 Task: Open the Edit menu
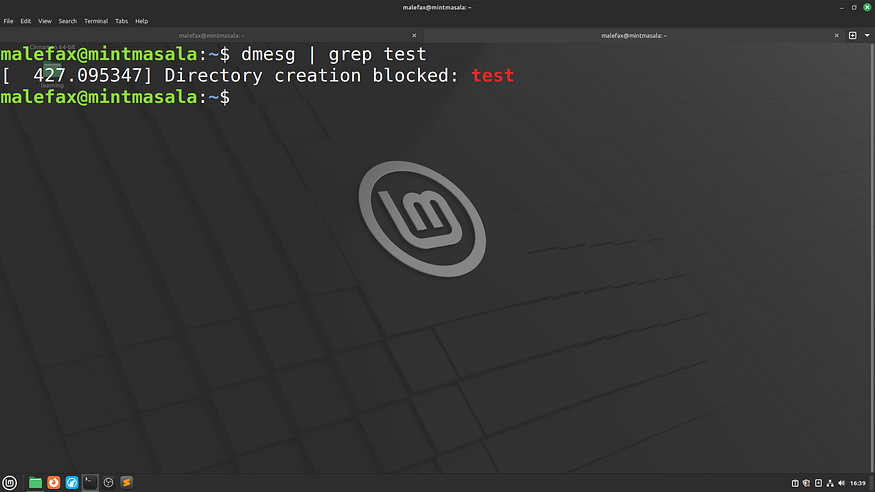point(26,21)
